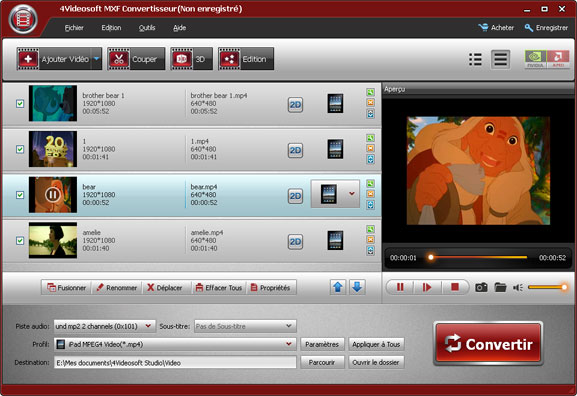Switch to compact list view icon
The height and width of the screenshot is (396, 577).
click(x=500, y=59)
